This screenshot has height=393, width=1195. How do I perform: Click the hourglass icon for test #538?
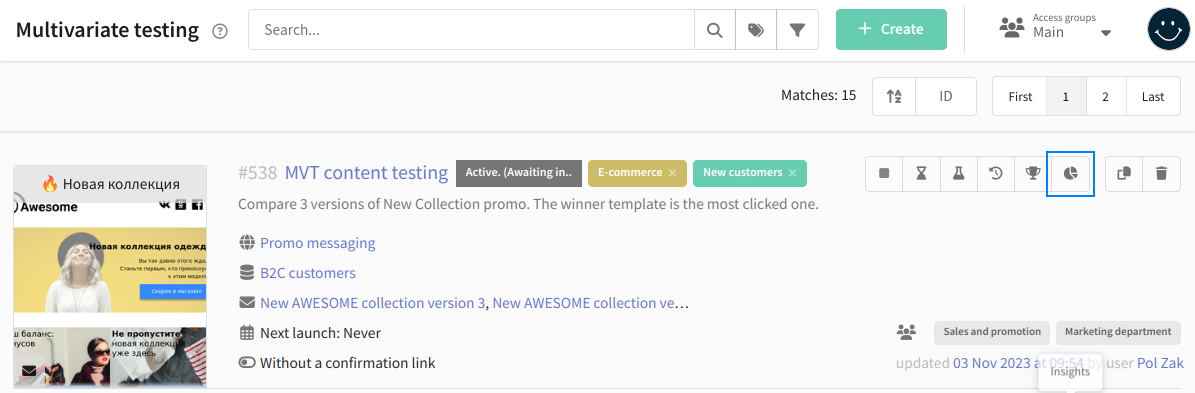[921, 173]
